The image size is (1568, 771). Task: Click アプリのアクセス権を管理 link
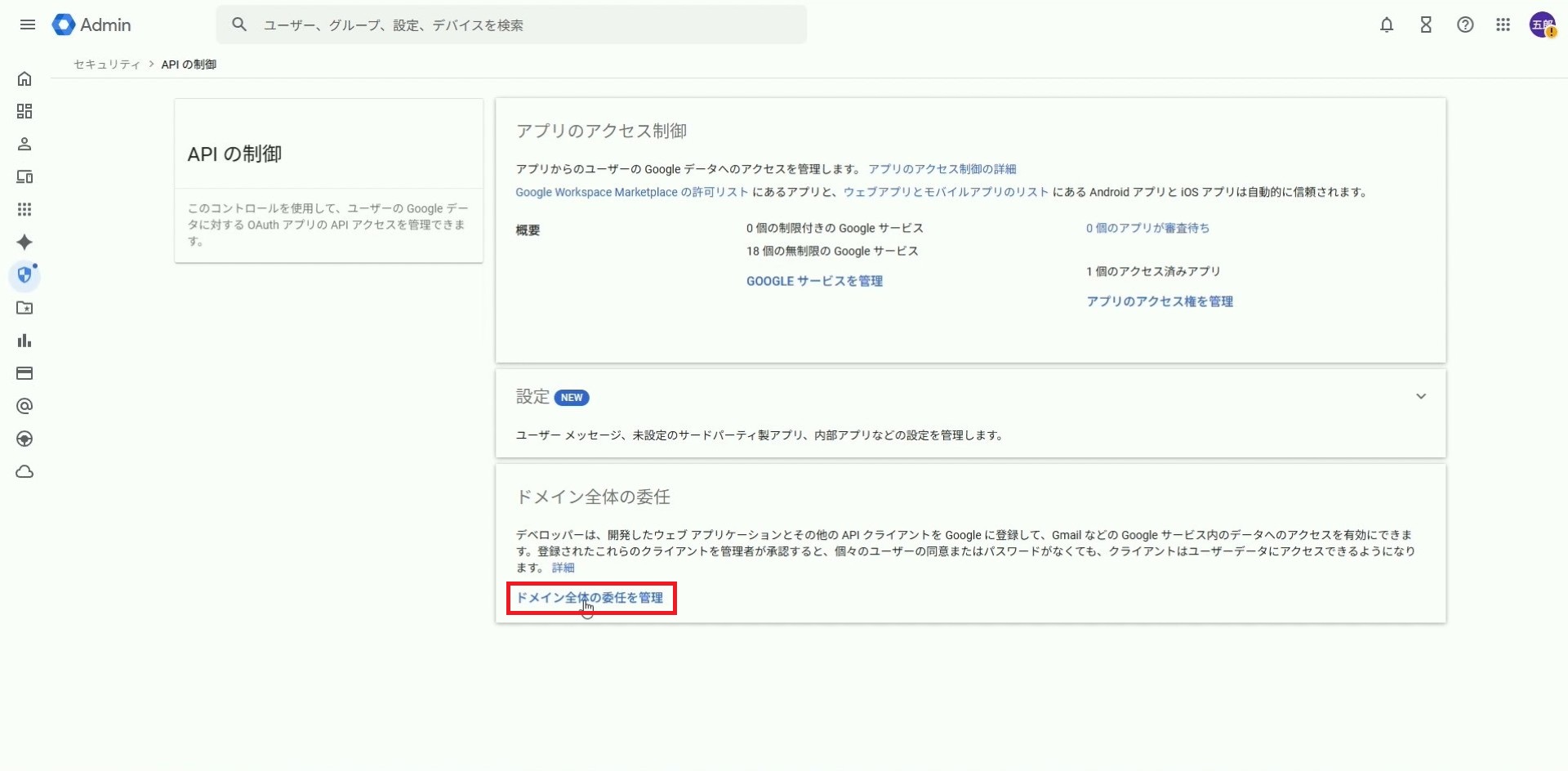(1160, 301)
